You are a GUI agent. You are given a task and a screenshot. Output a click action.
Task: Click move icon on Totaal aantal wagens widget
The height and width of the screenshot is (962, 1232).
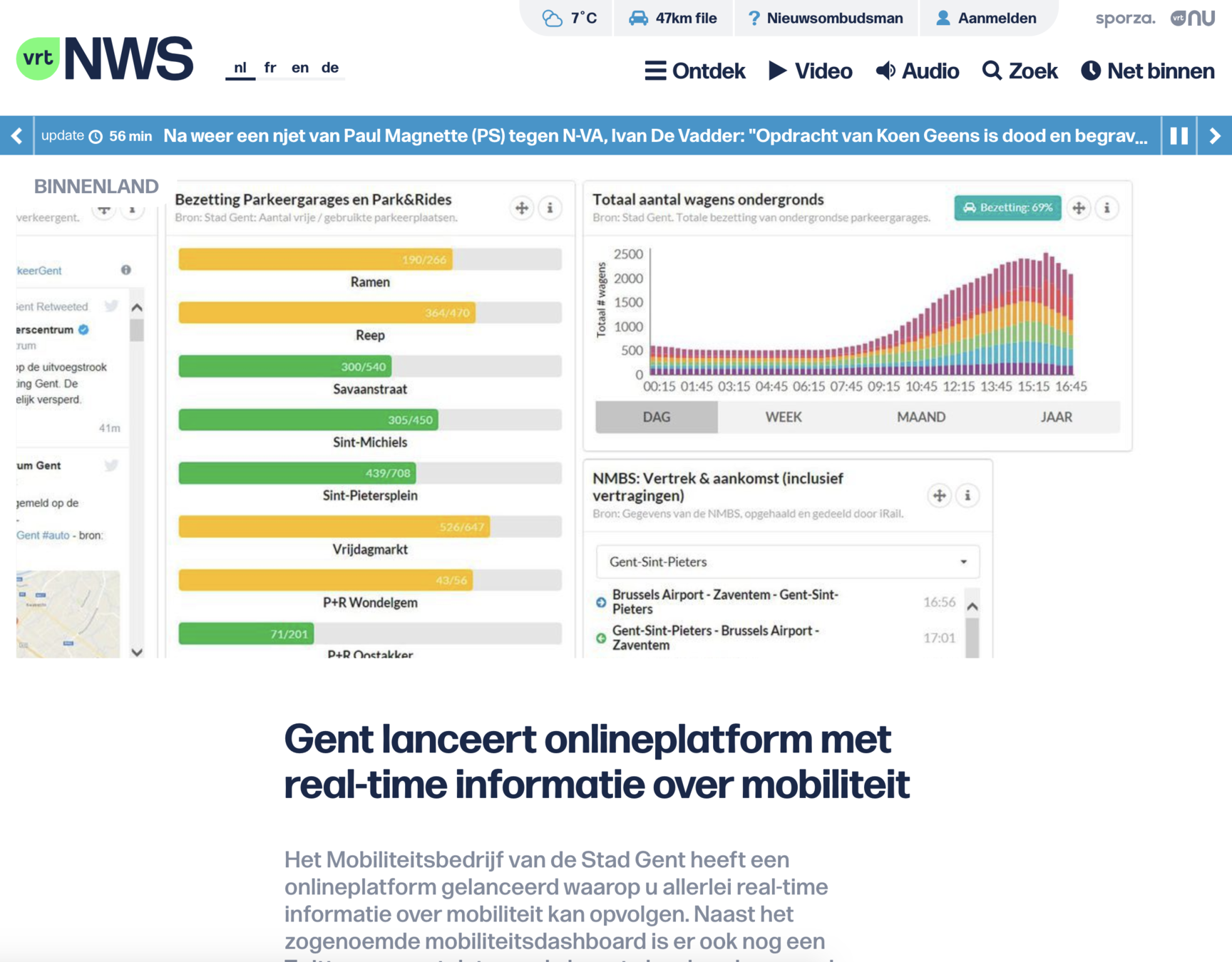1079,208
